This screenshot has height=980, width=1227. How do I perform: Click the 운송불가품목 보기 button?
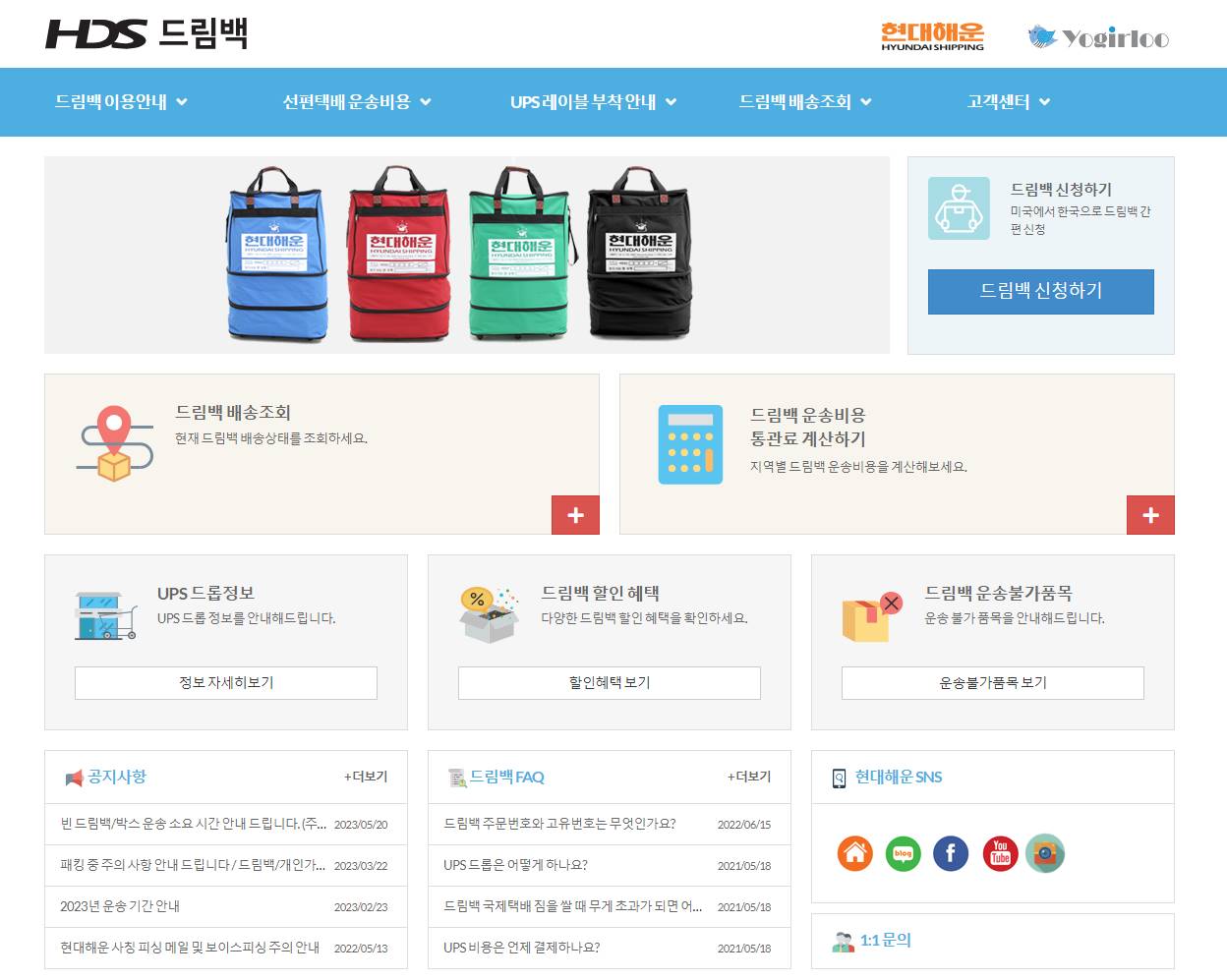[993, 683]
